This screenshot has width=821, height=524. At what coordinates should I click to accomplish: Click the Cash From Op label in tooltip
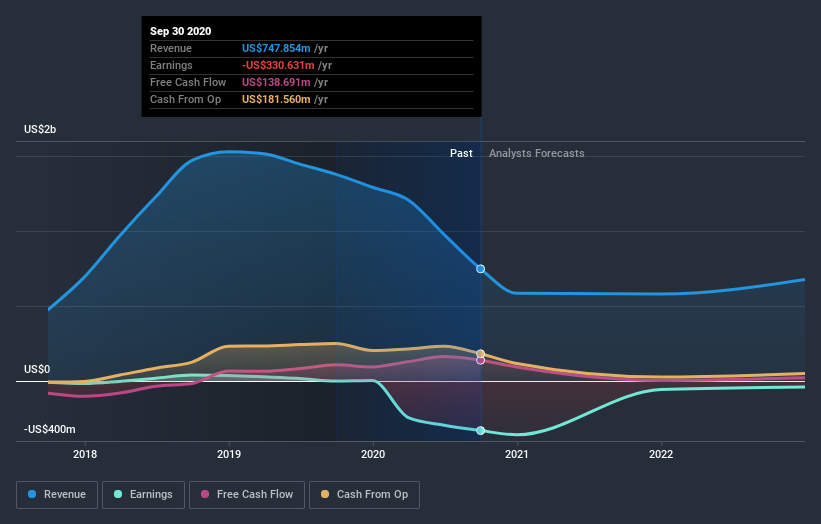click(185, 99)
